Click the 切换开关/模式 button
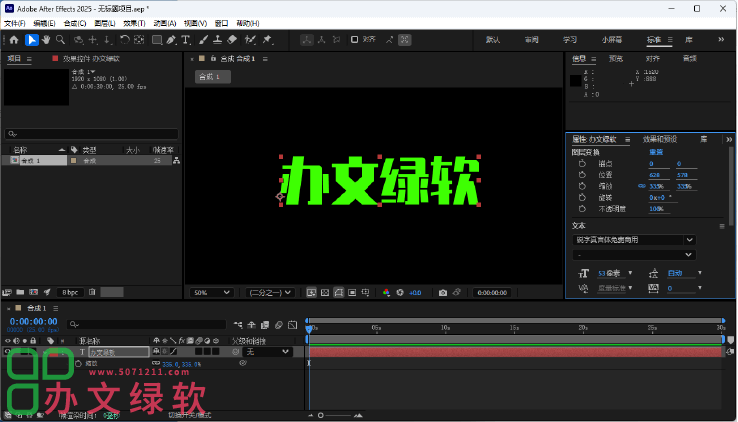The image size is (738, 422). coord(190,415)
